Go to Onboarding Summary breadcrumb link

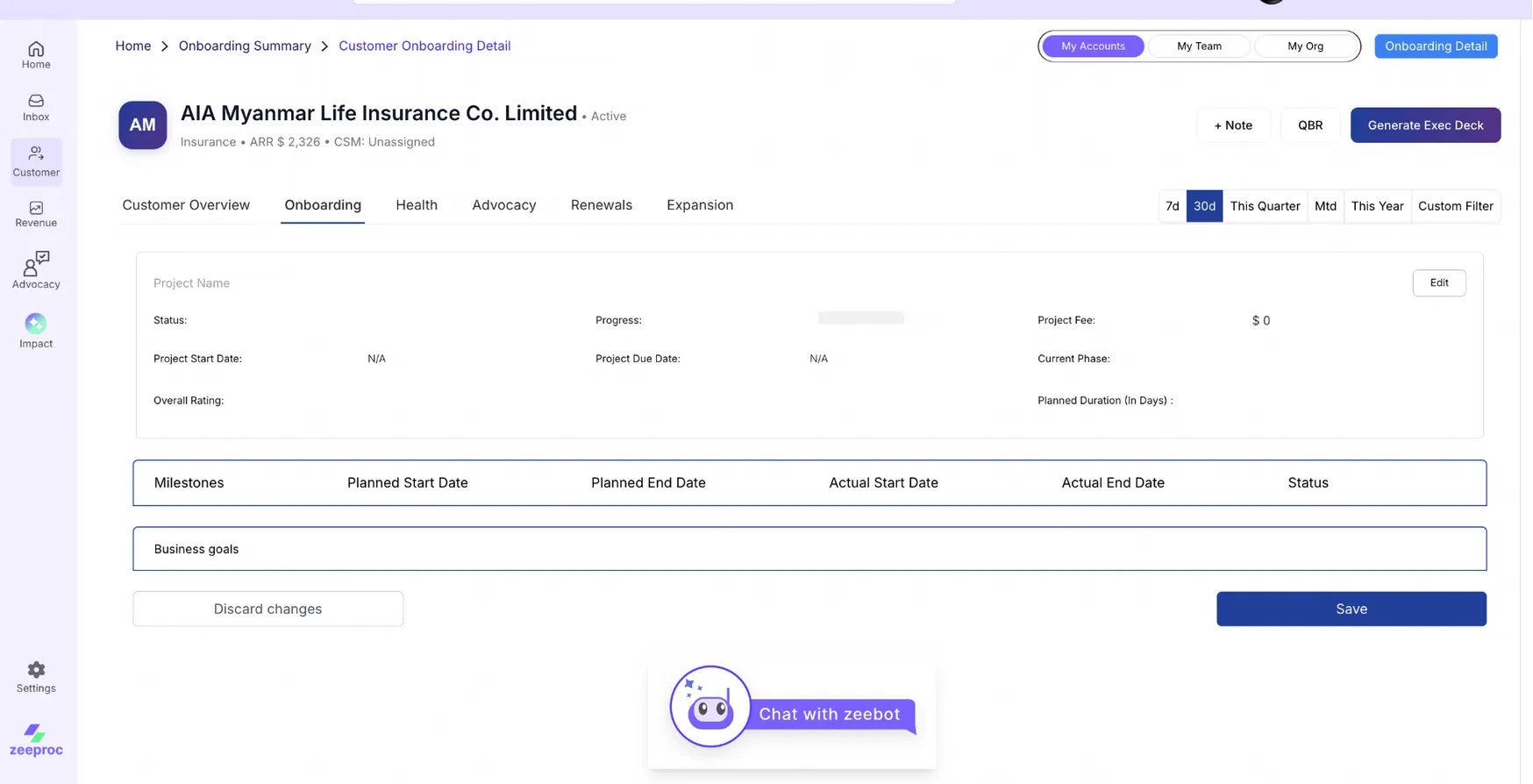[245, 46]
